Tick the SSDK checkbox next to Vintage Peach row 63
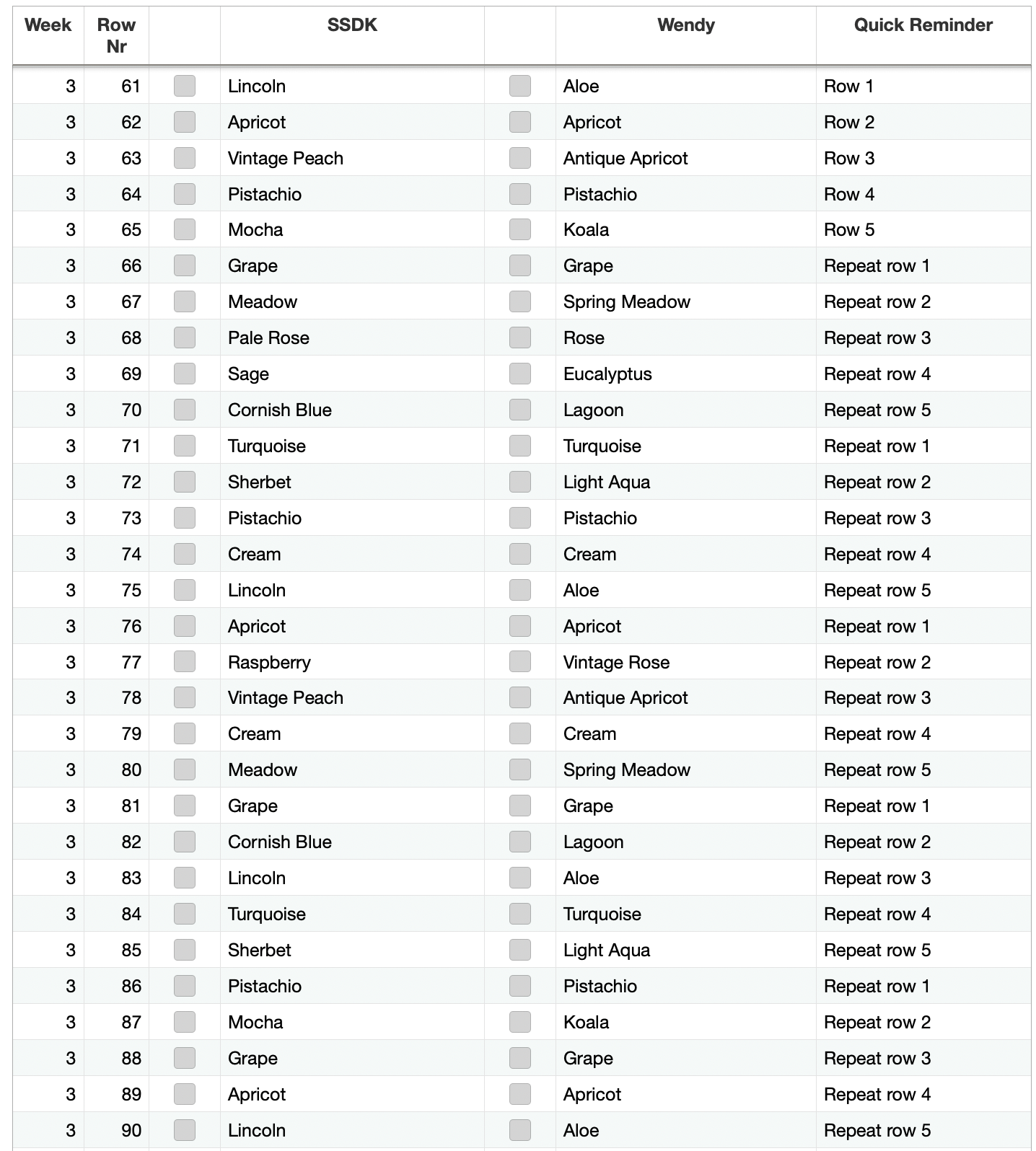 (x=185, y=158)
